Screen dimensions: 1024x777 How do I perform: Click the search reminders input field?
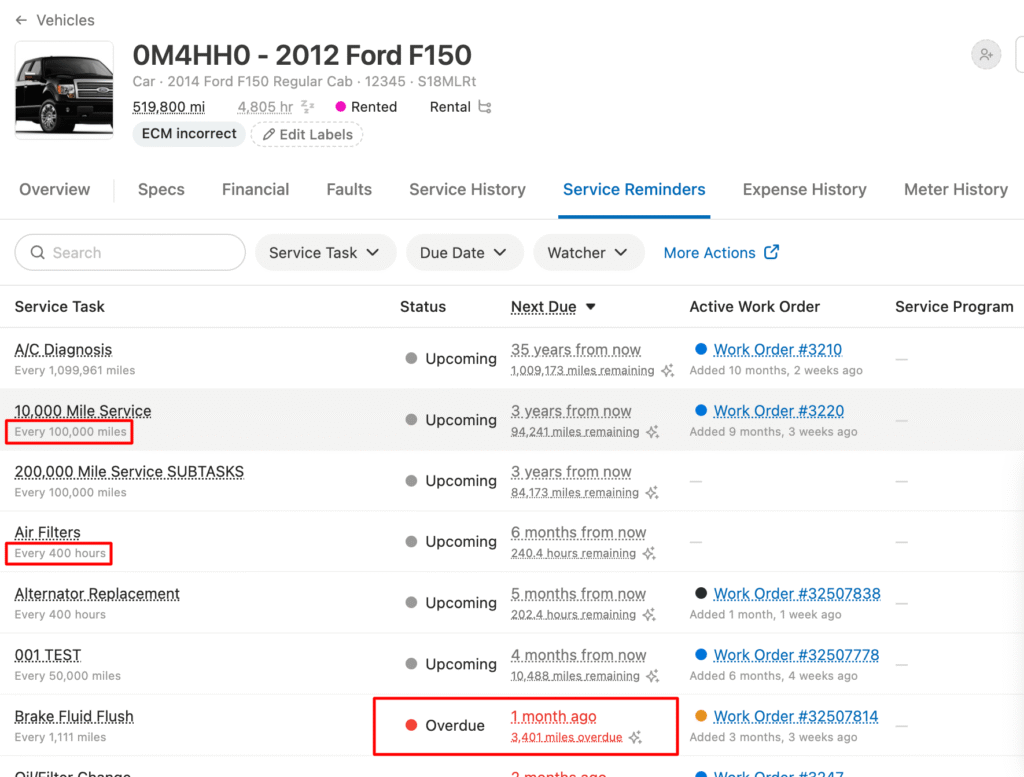(x=130, y=253)
